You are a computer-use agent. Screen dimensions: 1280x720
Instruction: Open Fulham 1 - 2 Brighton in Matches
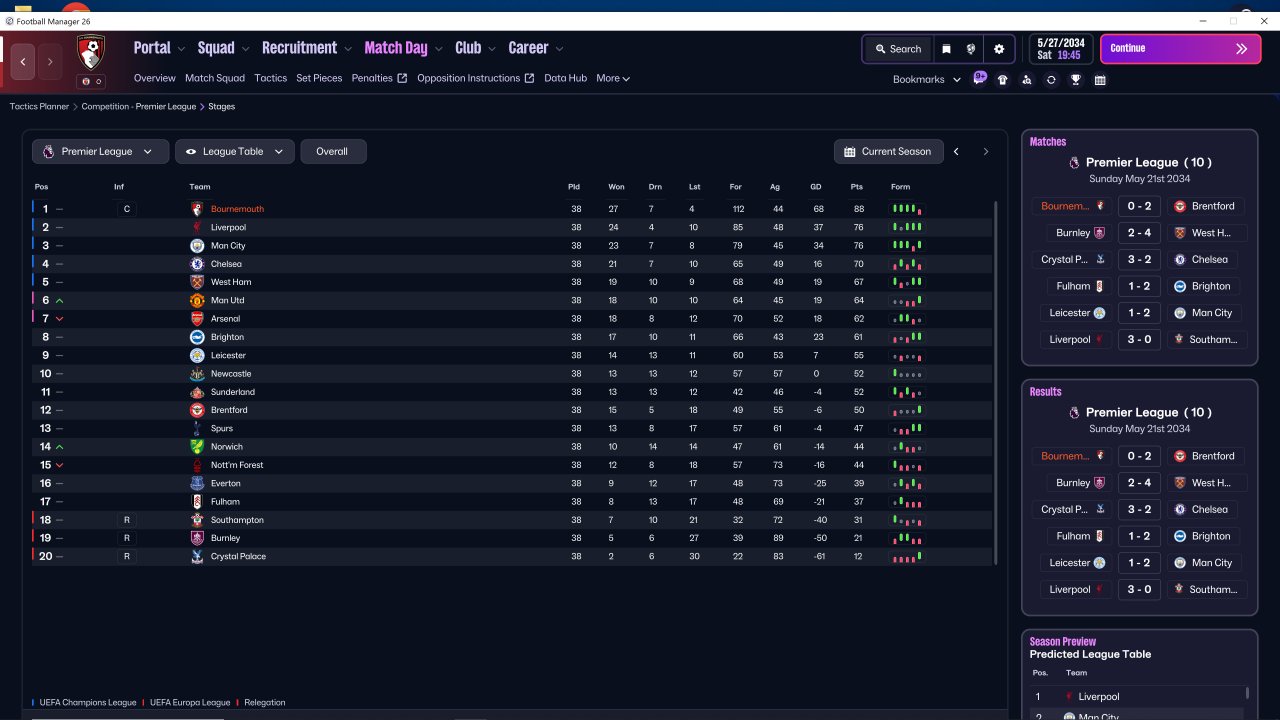(x=1140, y=286)
